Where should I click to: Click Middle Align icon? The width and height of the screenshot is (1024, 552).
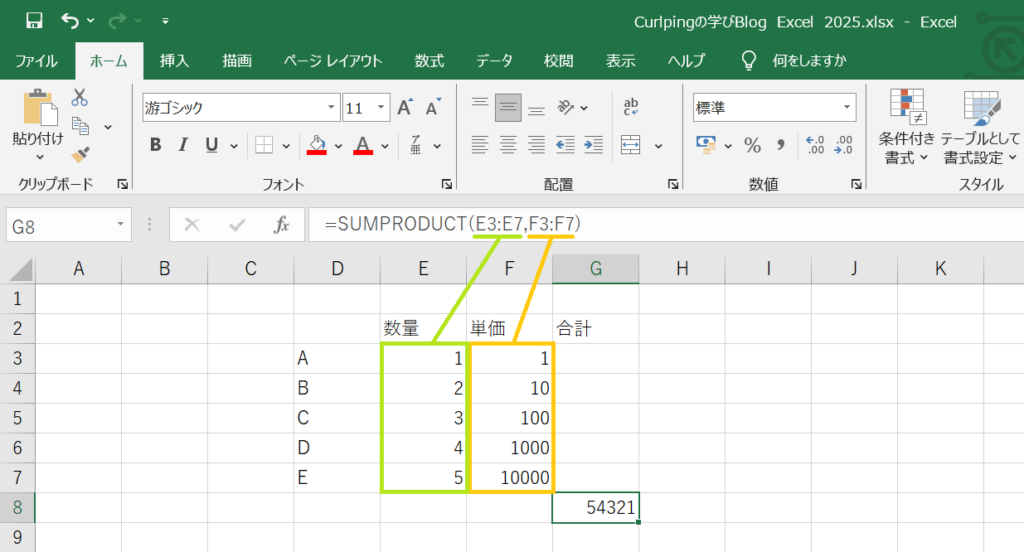click(508, 107)
